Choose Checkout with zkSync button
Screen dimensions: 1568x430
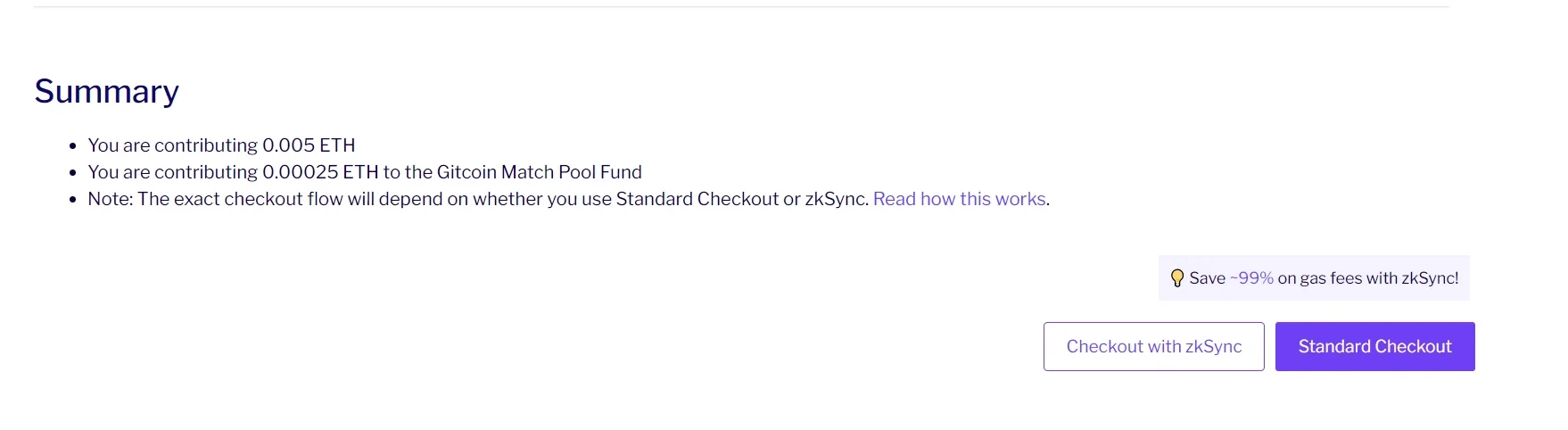click(x=1153, y=346)
